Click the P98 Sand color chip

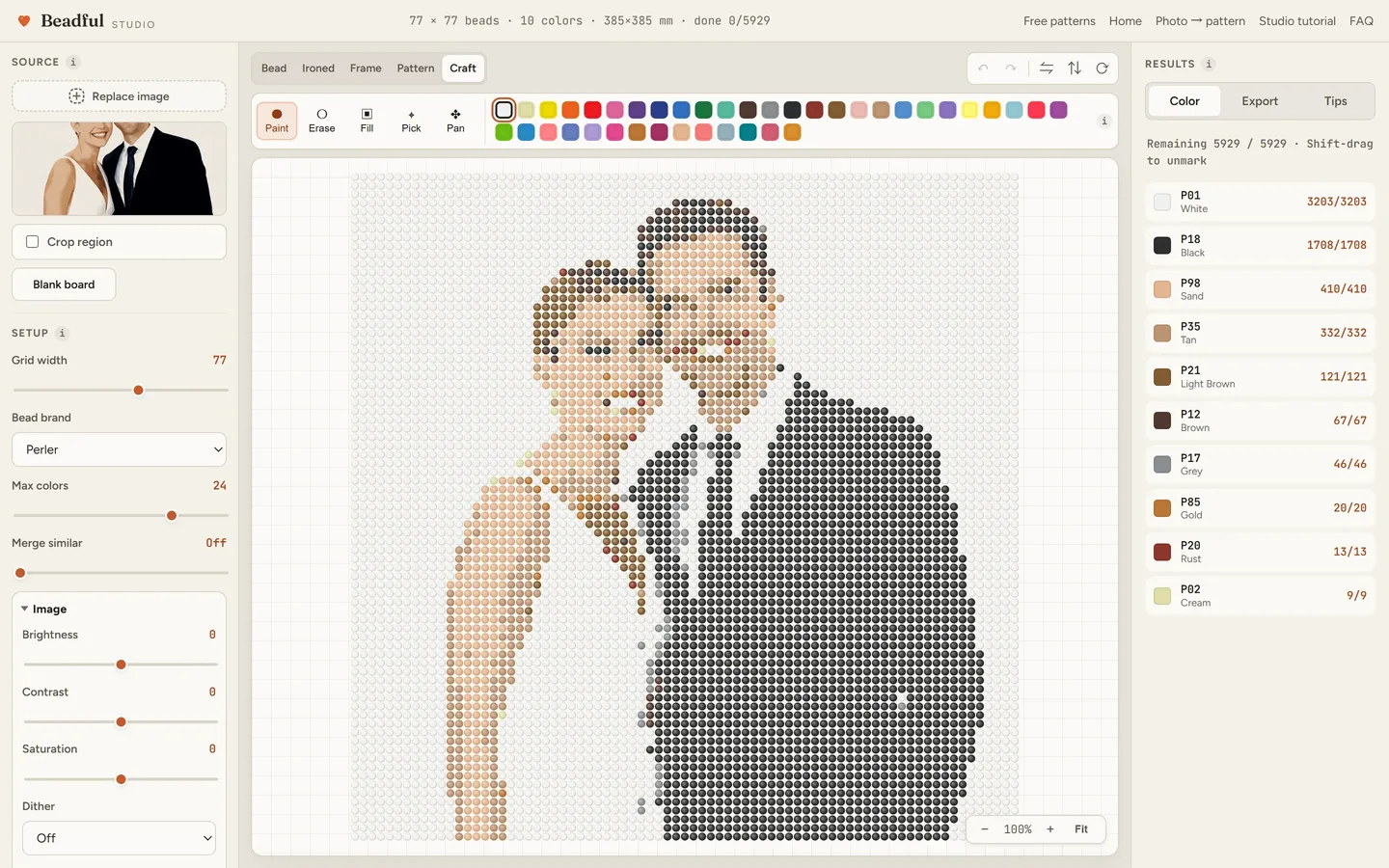pyautogui.click(x=1162, y=289)
